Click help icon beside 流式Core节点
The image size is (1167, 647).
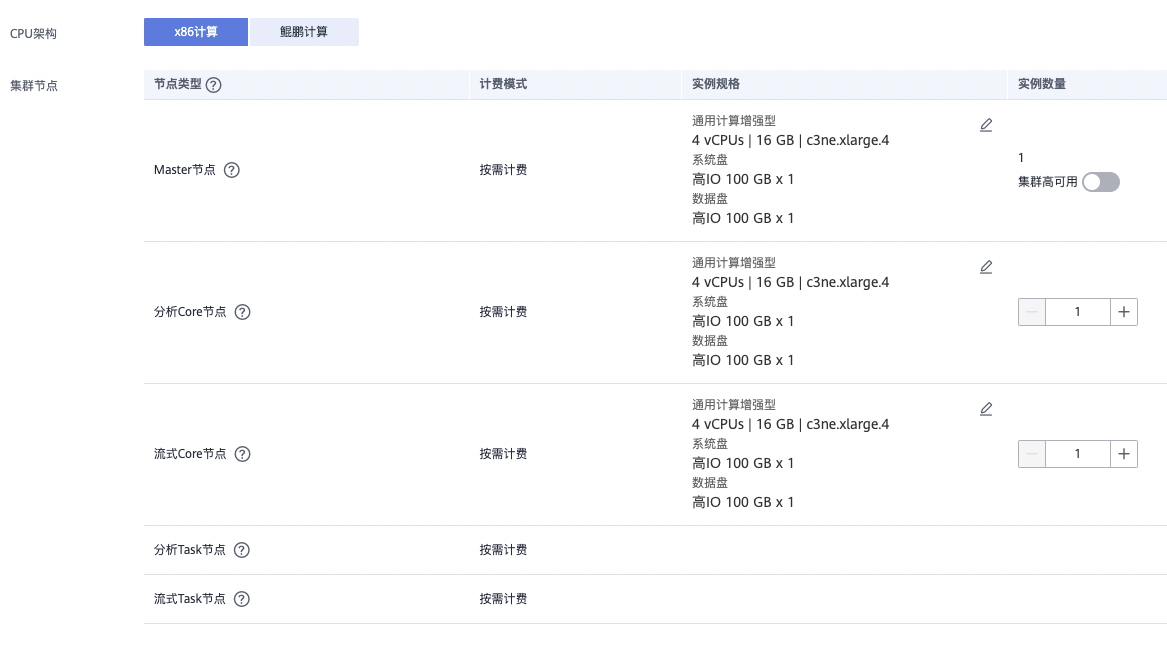click(x=242, y=454)
